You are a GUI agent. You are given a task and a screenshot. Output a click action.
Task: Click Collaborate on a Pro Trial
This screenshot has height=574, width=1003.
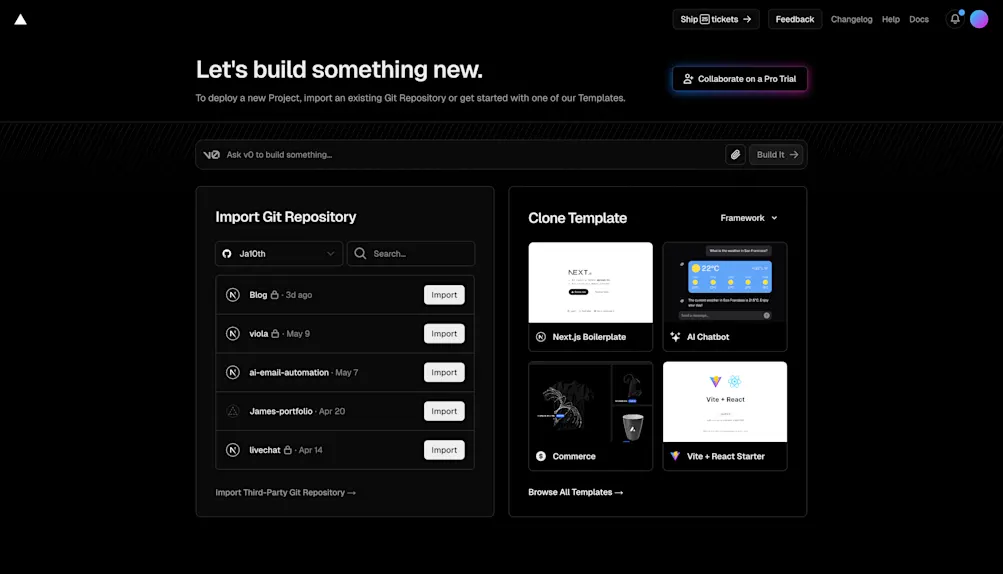coord(739,79)
